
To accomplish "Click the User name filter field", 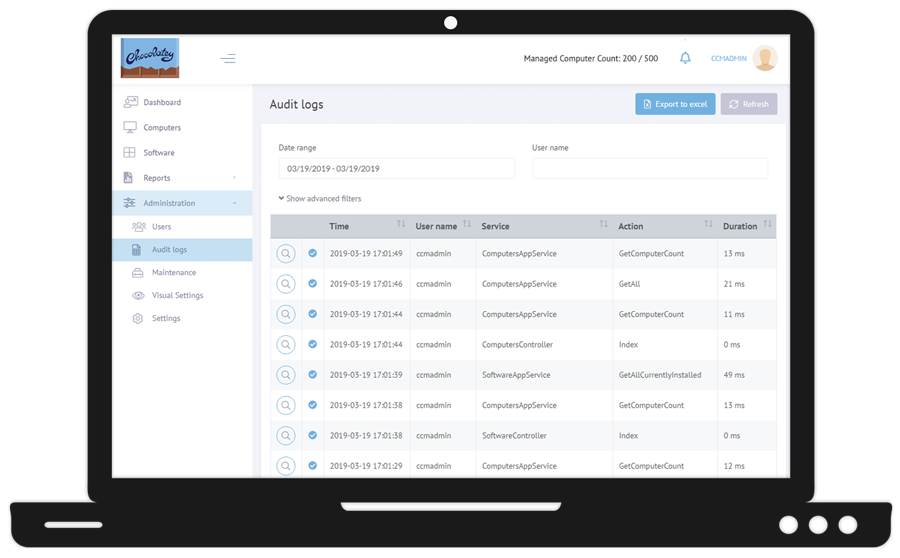I will coord(649,169).
